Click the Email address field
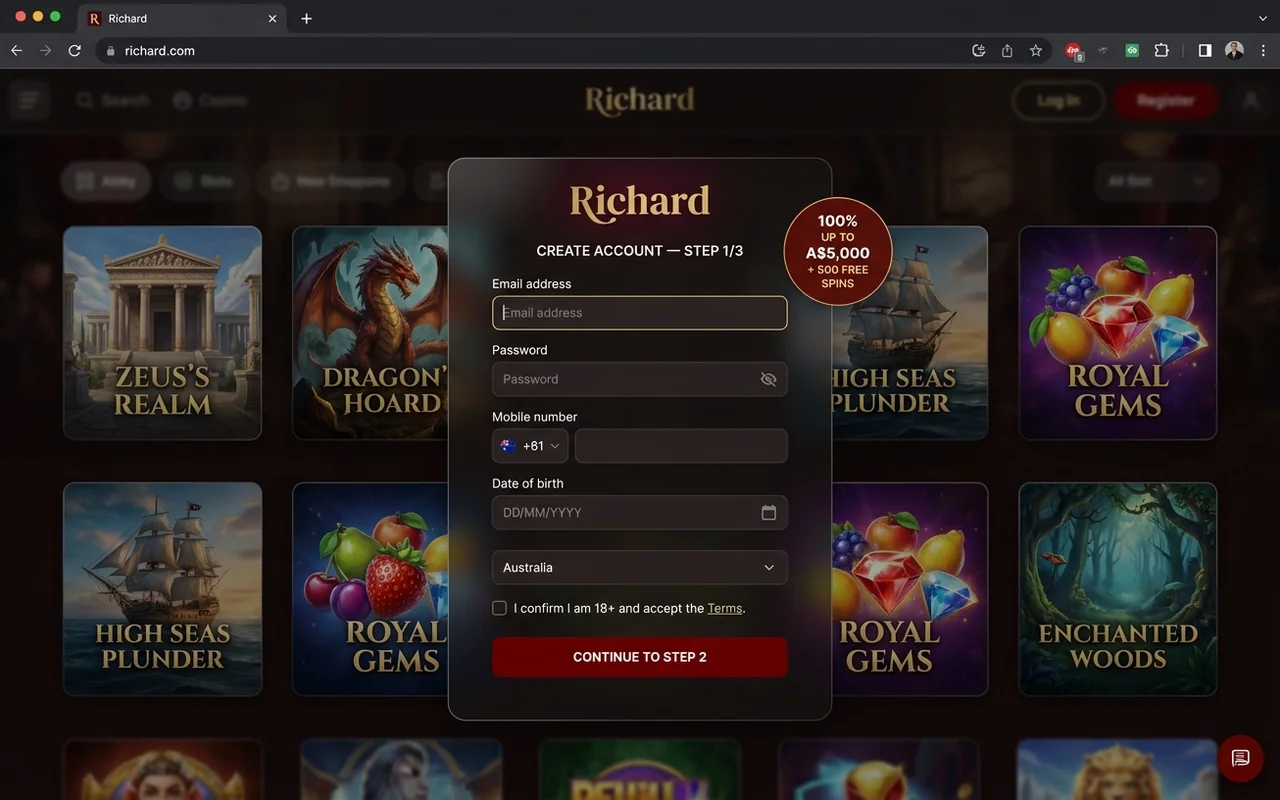Viewport: 1280px width, 800px height. click(x=640, y=313)
